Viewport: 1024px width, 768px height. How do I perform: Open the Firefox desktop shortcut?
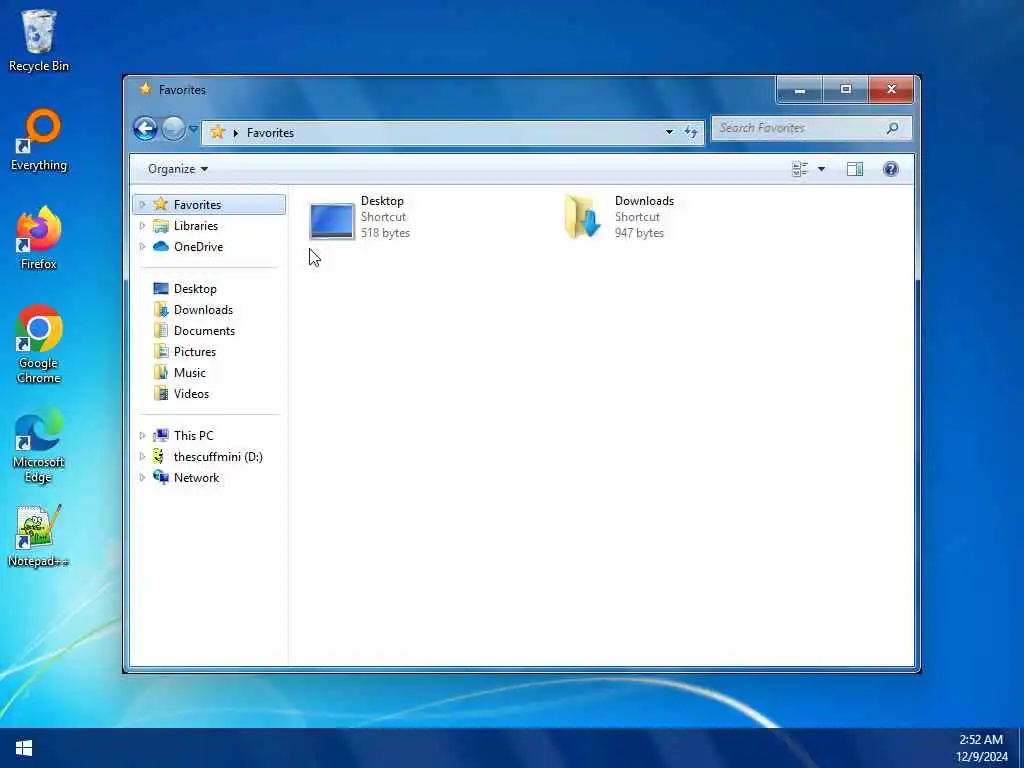(39, 238)
